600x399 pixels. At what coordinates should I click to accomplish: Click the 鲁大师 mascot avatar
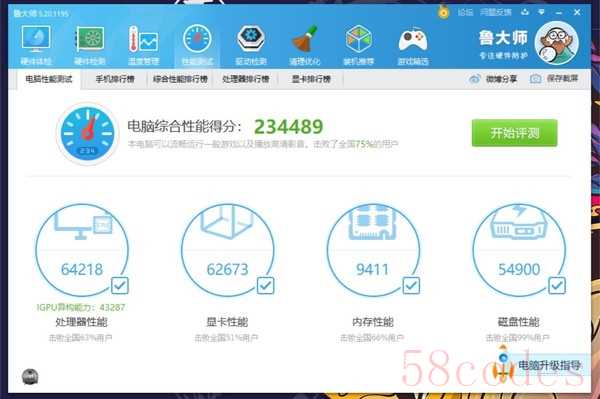pos(556,43)
